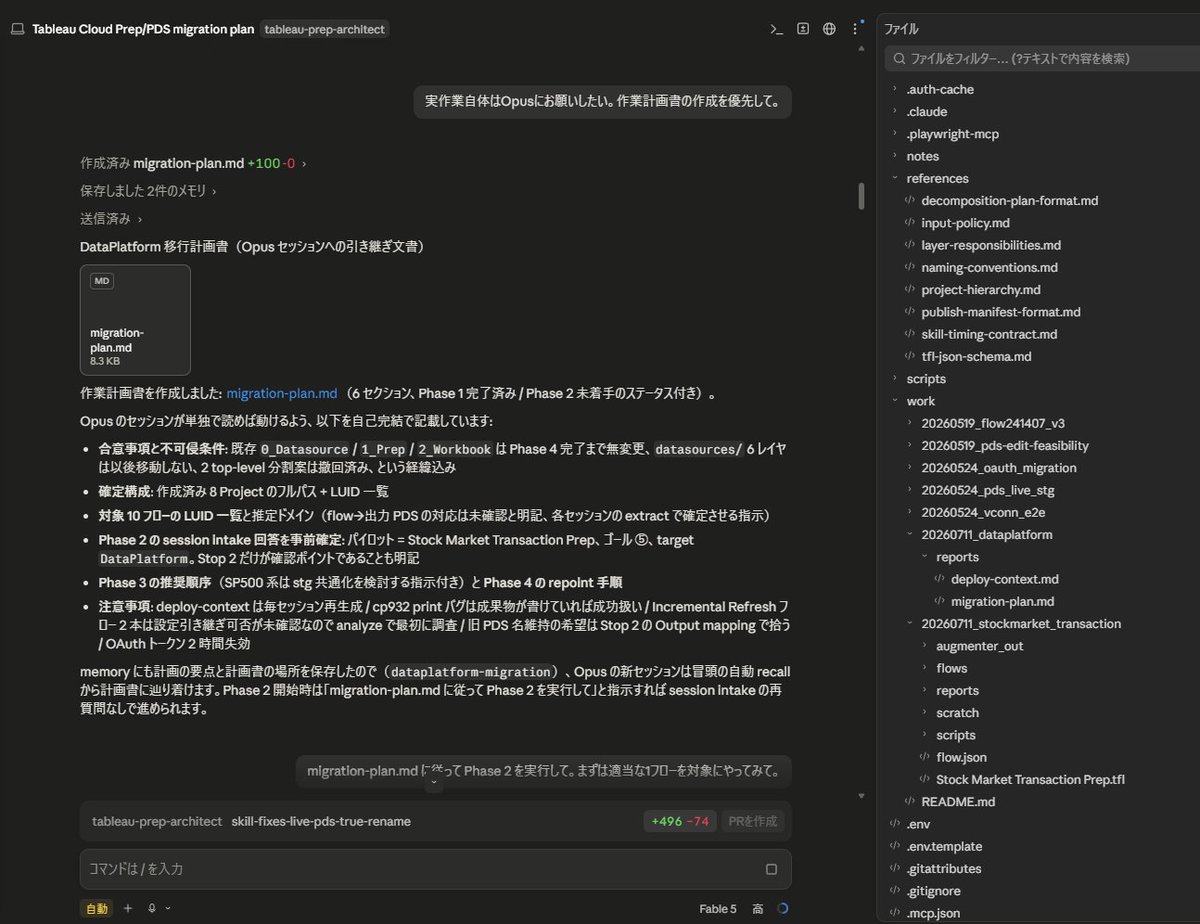The width and height of the screenshot is (1200, 924).
Task: Open decomposition-plan-format.md in file tree
Action: pyautogui.click(x=1009, y=200)
